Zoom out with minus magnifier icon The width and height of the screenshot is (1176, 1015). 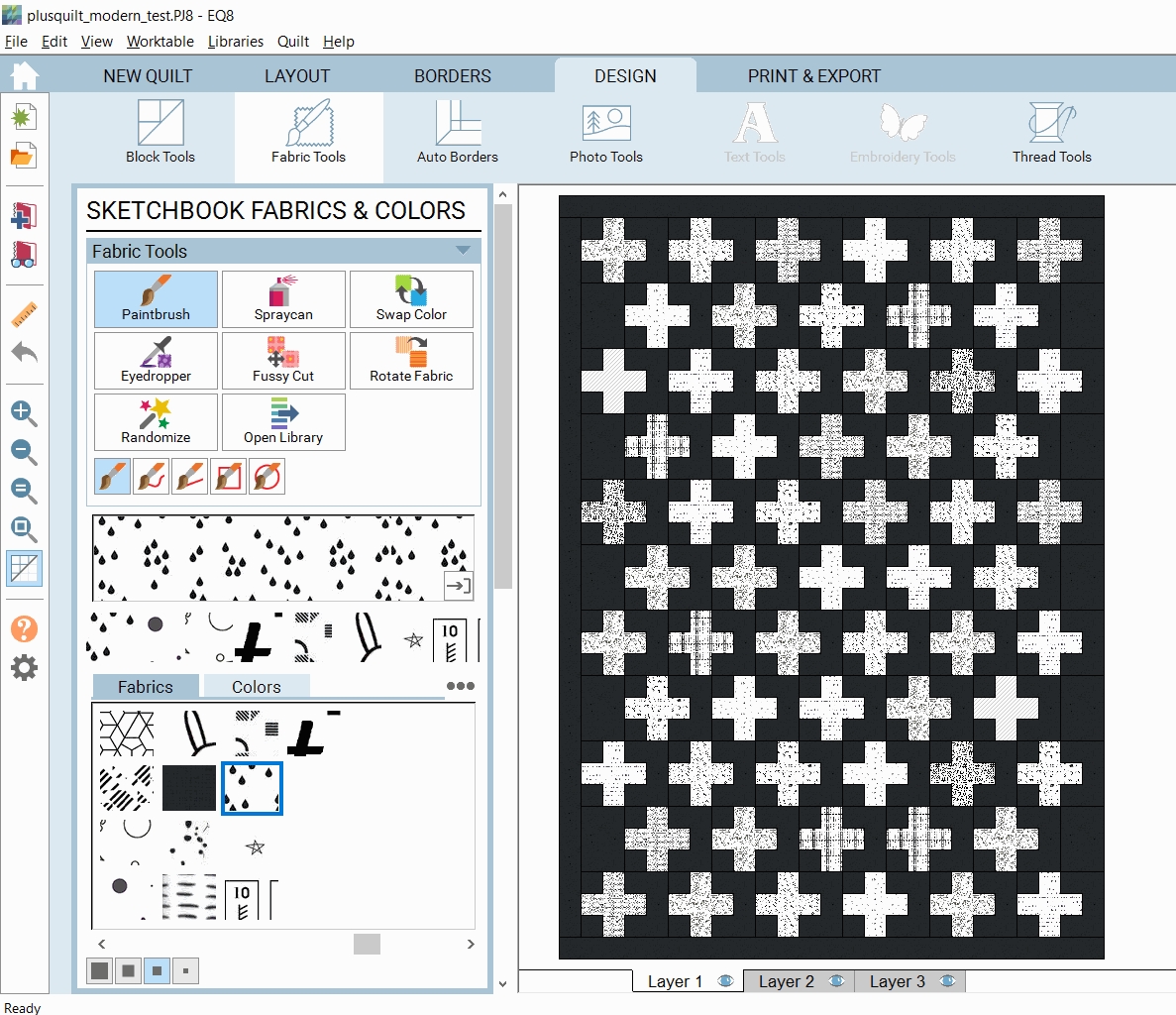(x=24, y=452)
